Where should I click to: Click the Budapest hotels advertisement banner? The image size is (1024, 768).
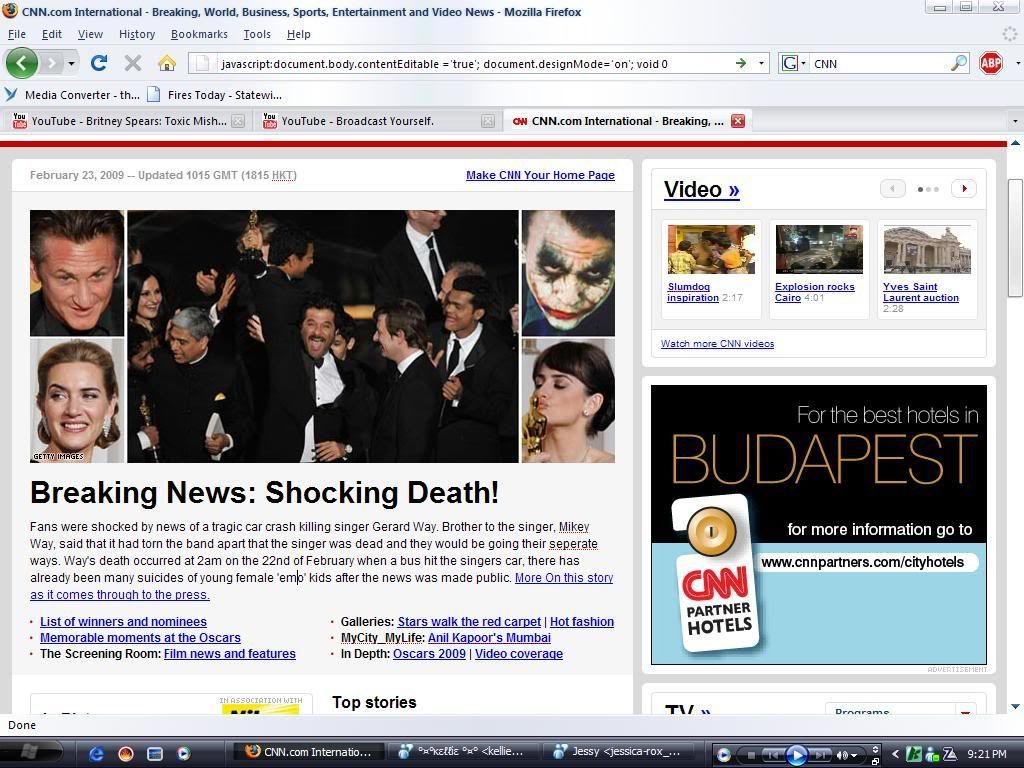[819, 524]
